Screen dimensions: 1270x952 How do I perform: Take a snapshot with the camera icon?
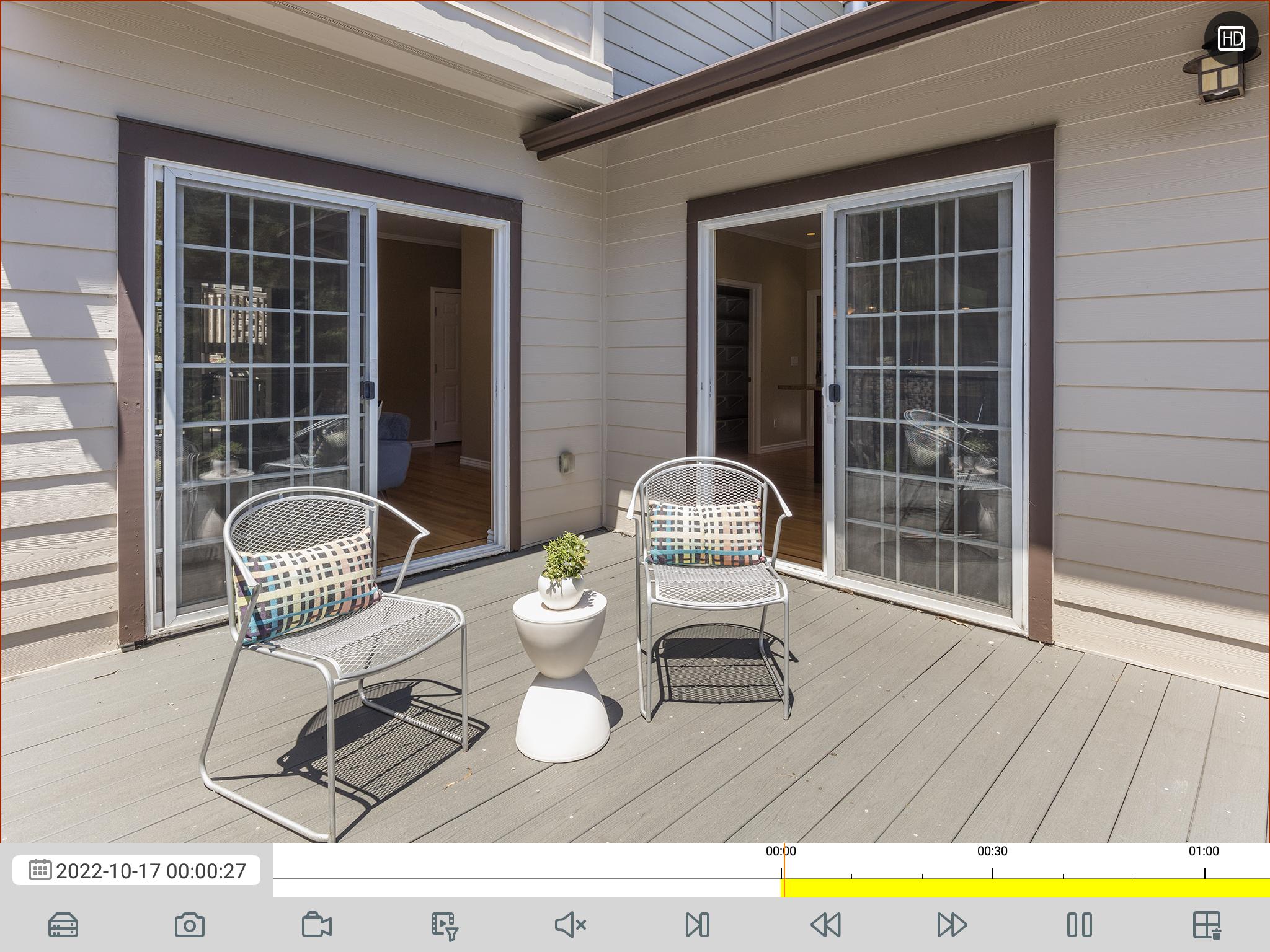point(190,925)
